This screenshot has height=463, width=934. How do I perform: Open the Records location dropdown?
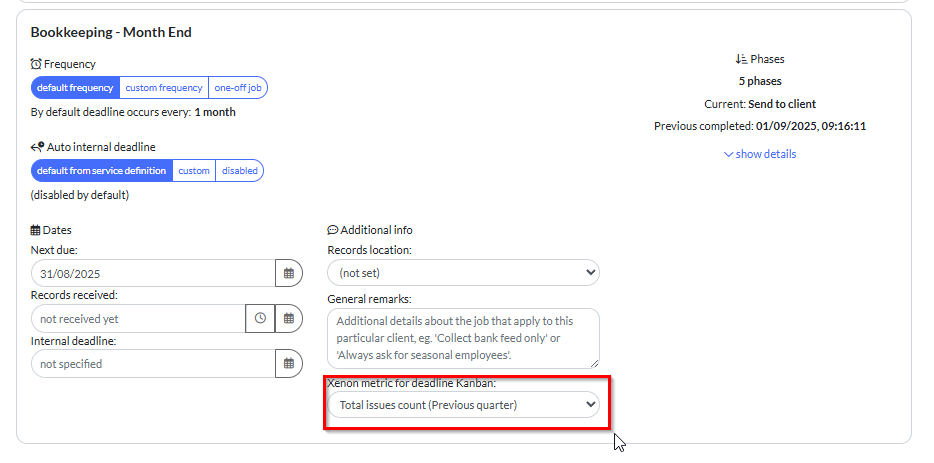[x=463, y=273]
